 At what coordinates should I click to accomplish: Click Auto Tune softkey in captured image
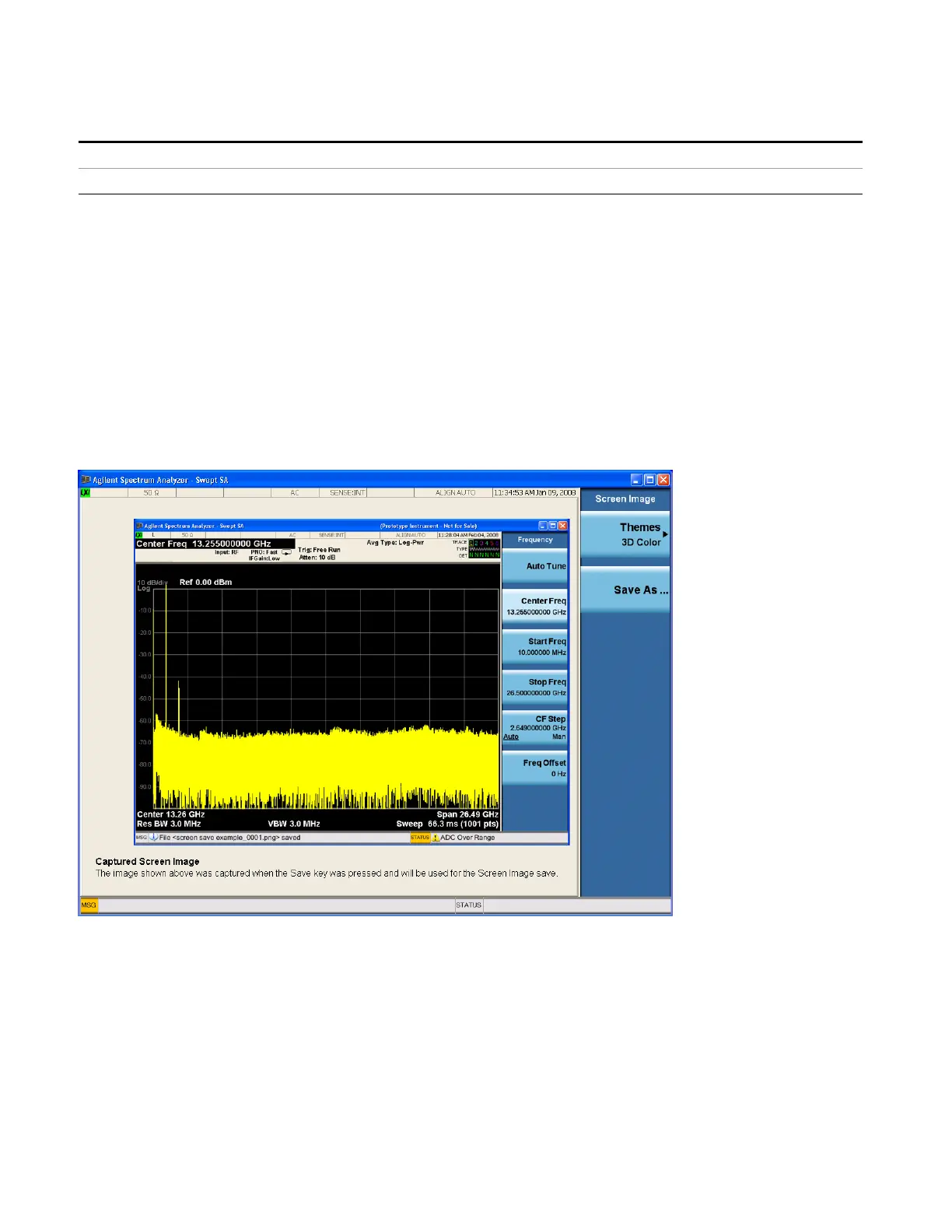(535, 566)
